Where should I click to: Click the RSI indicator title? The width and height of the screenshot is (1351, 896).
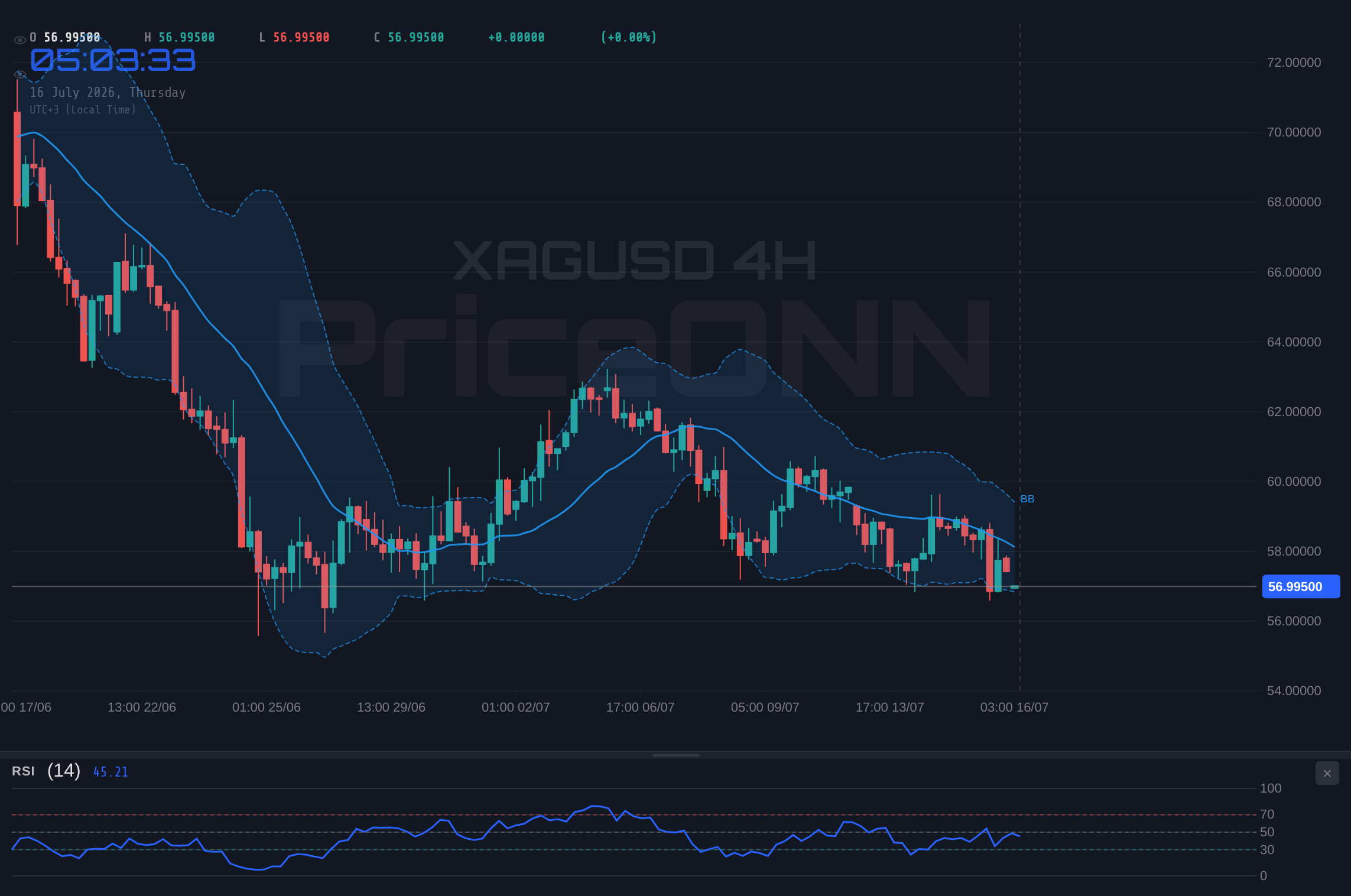pos(23,771)
